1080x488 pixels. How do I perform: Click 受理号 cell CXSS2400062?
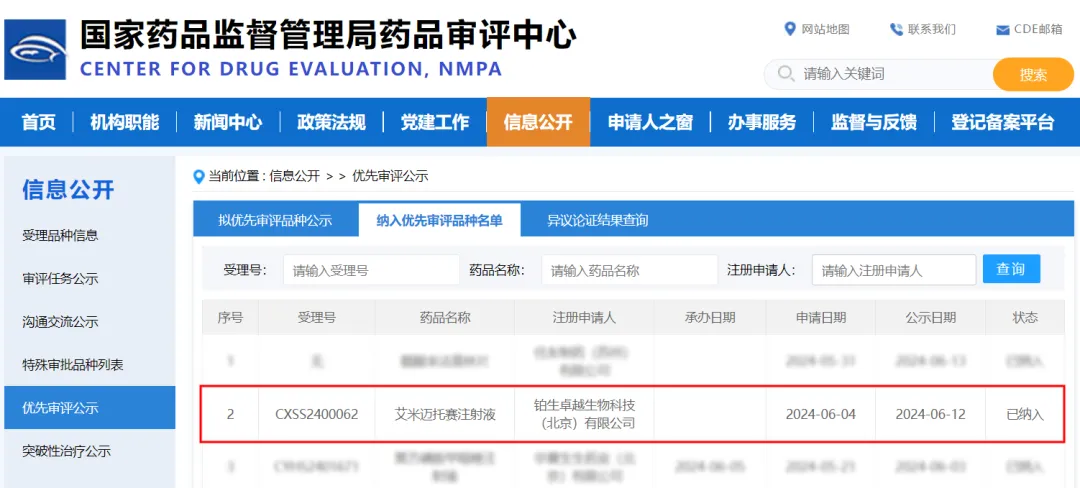317,414
